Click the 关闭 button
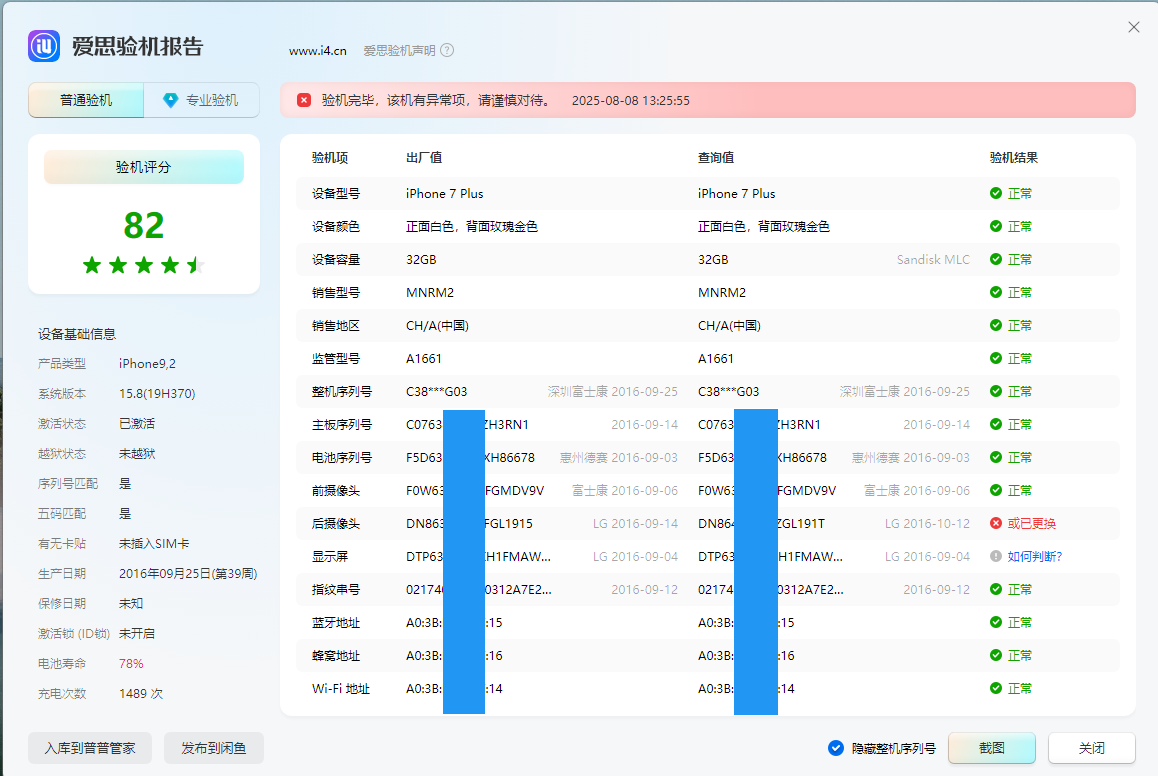 point(1092,748)
